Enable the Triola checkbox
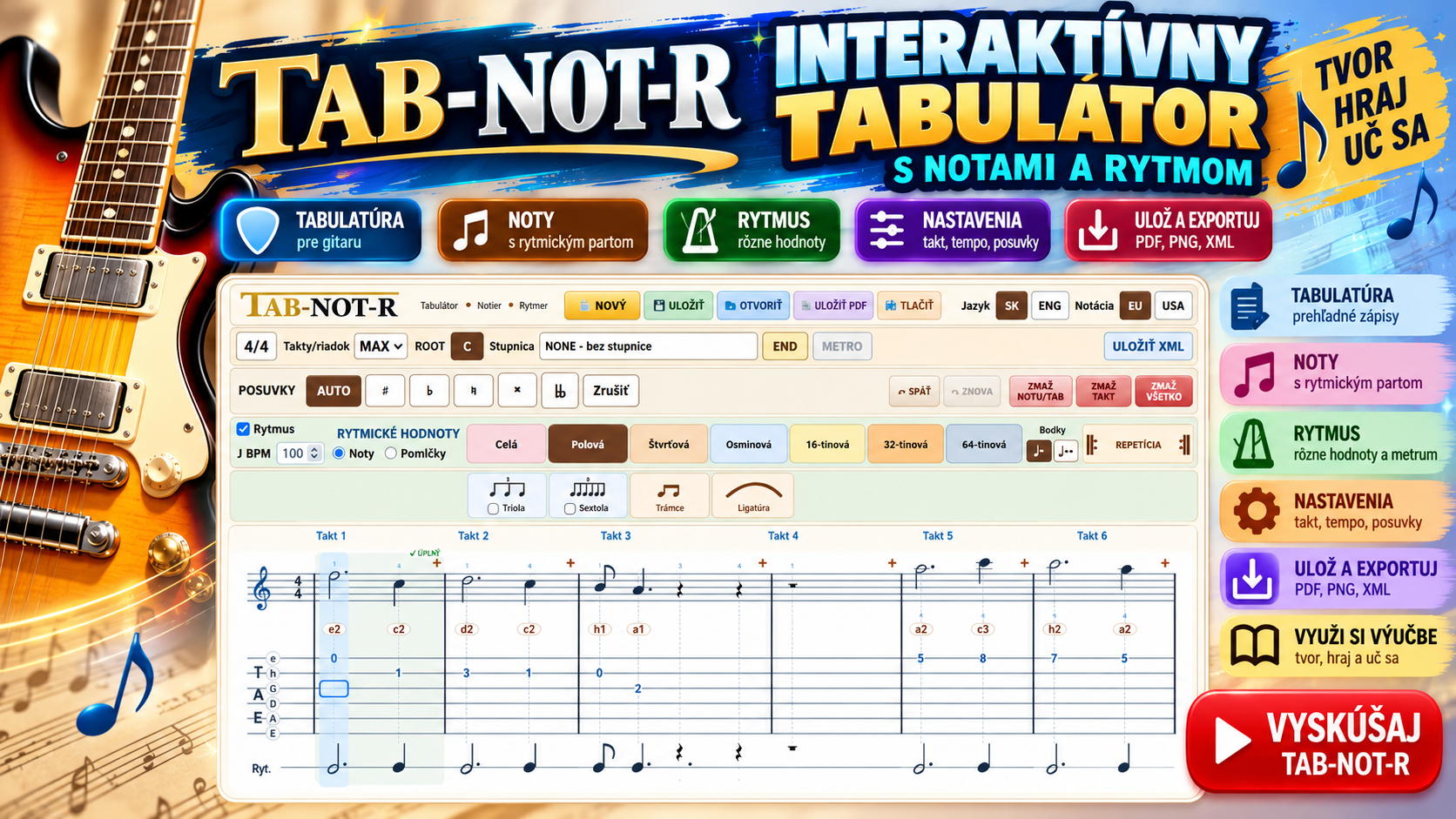This screenshot has height=819, width=1456. click(494, 508)
